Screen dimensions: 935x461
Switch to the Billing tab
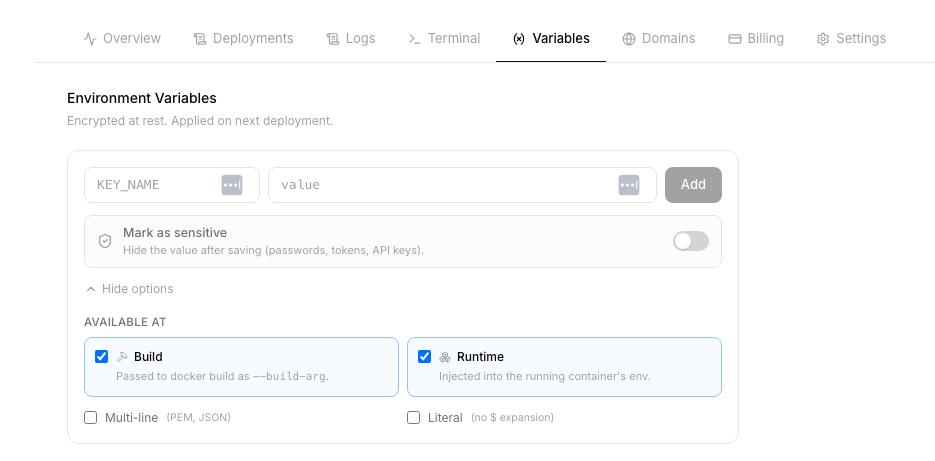(x=756, y=39)
